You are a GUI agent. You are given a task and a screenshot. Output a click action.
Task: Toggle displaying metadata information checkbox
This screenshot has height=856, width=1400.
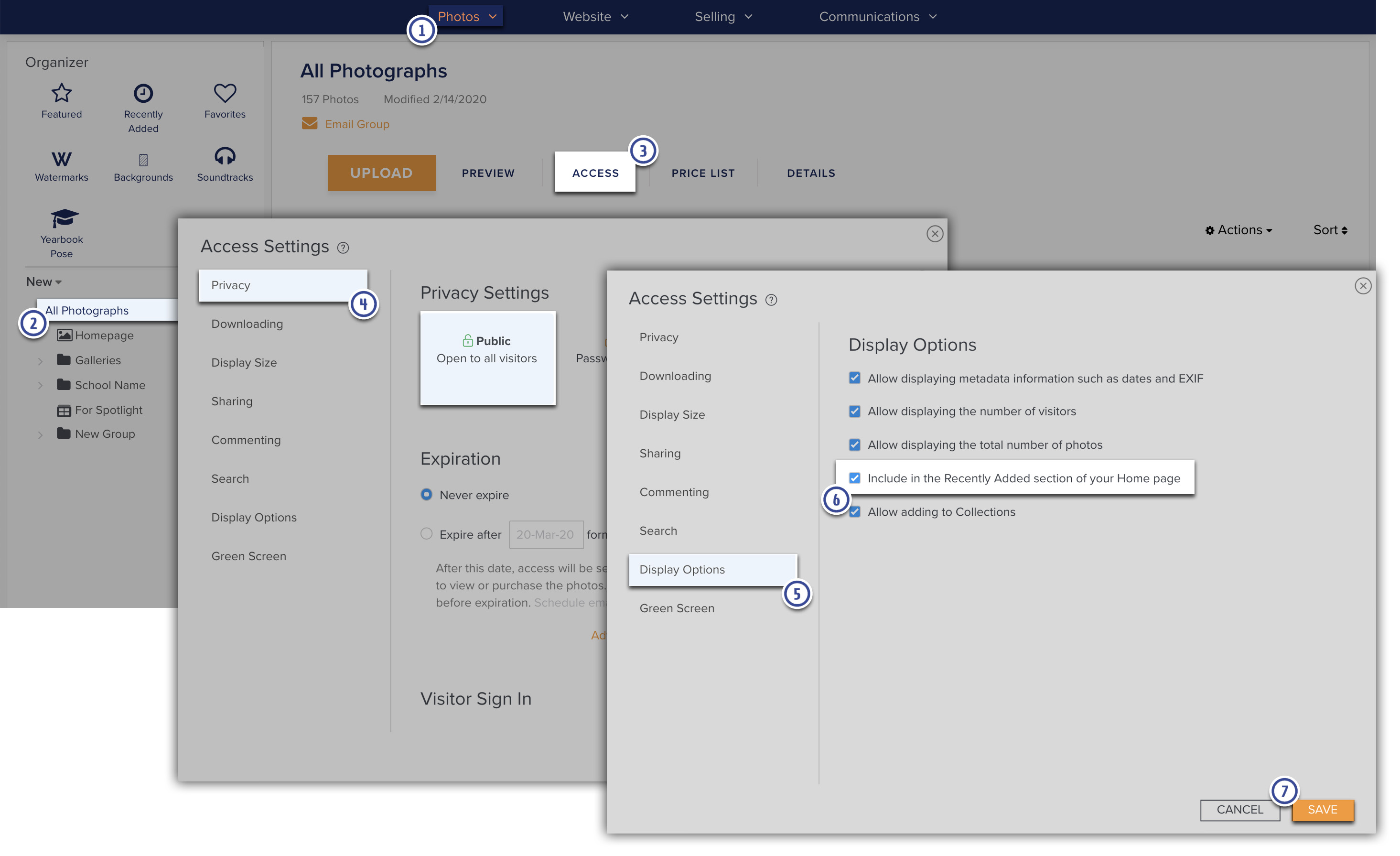854,378
